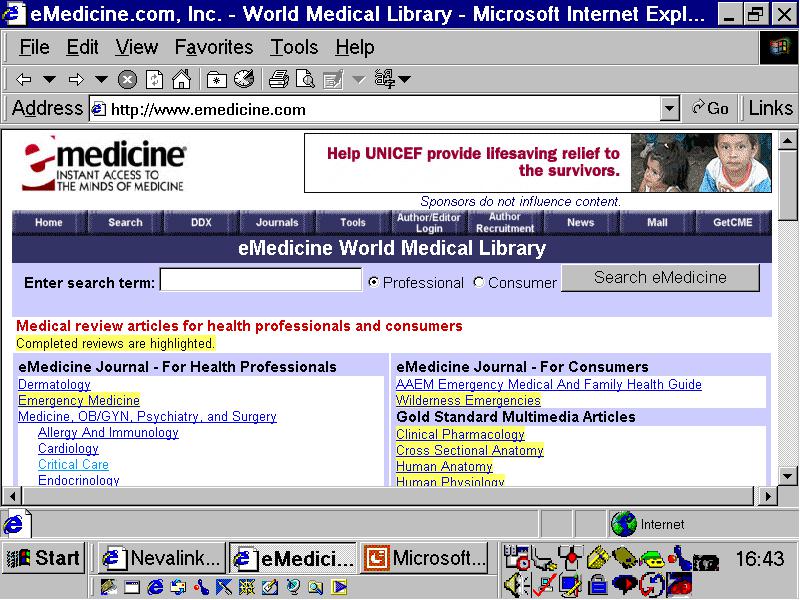
Task: Open Allergy And Immunology link
Action: (x=108, y=433)
